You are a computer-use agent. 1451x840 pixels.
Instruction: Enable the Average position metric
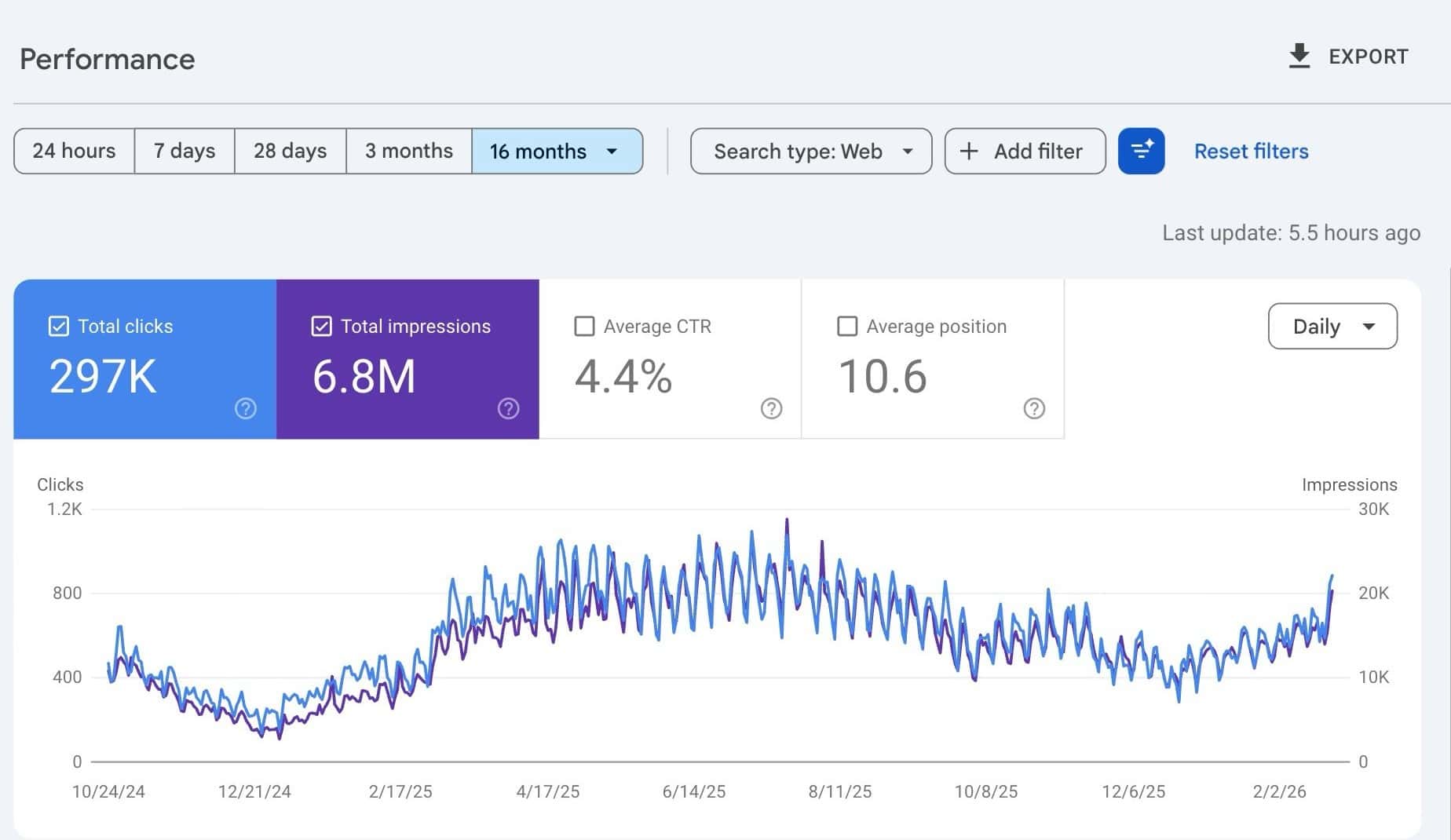pos(847,326)
